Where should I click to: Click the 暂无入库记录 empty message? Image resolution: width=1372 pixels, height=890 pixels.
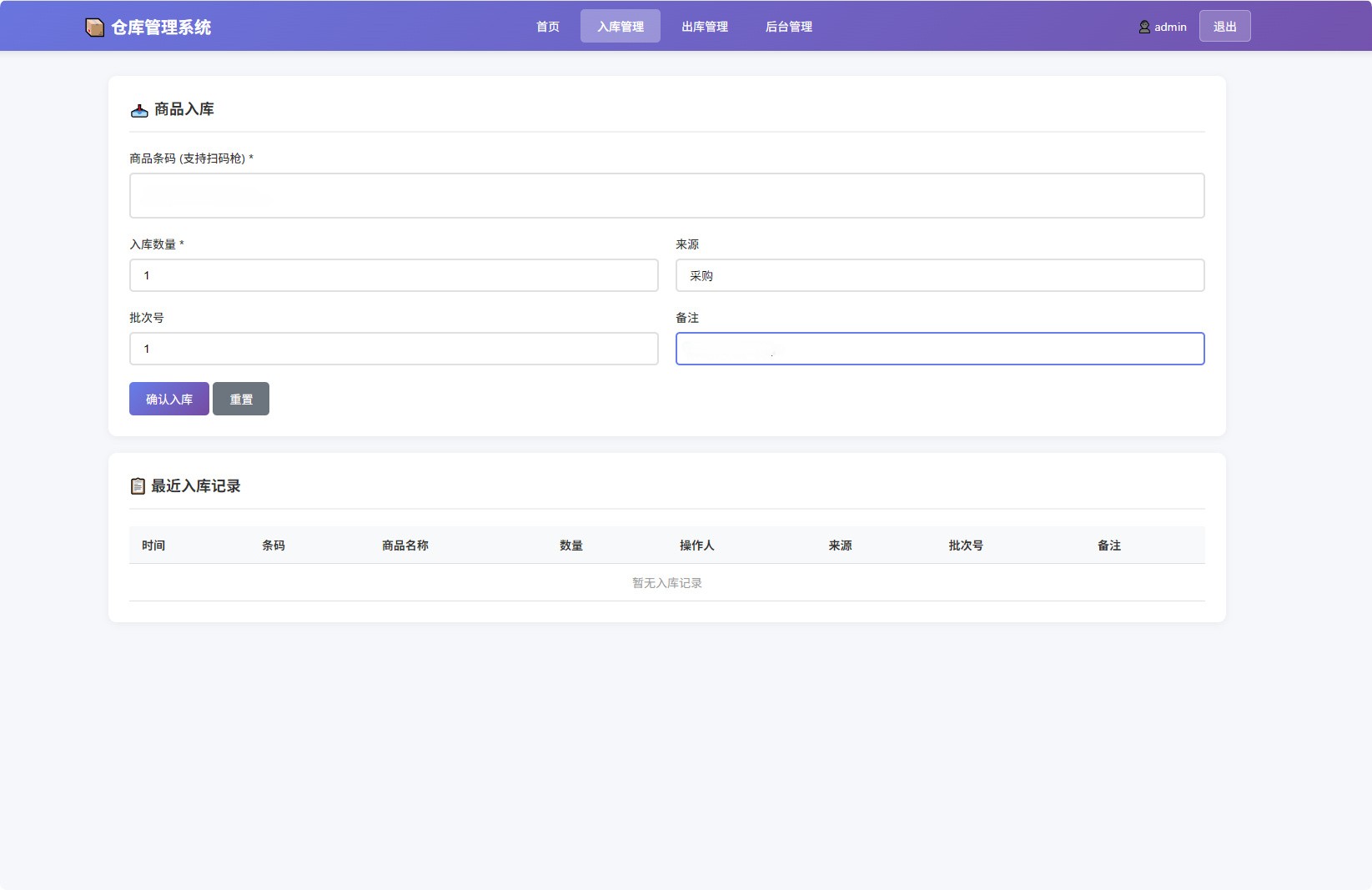[x=667, y=583]
